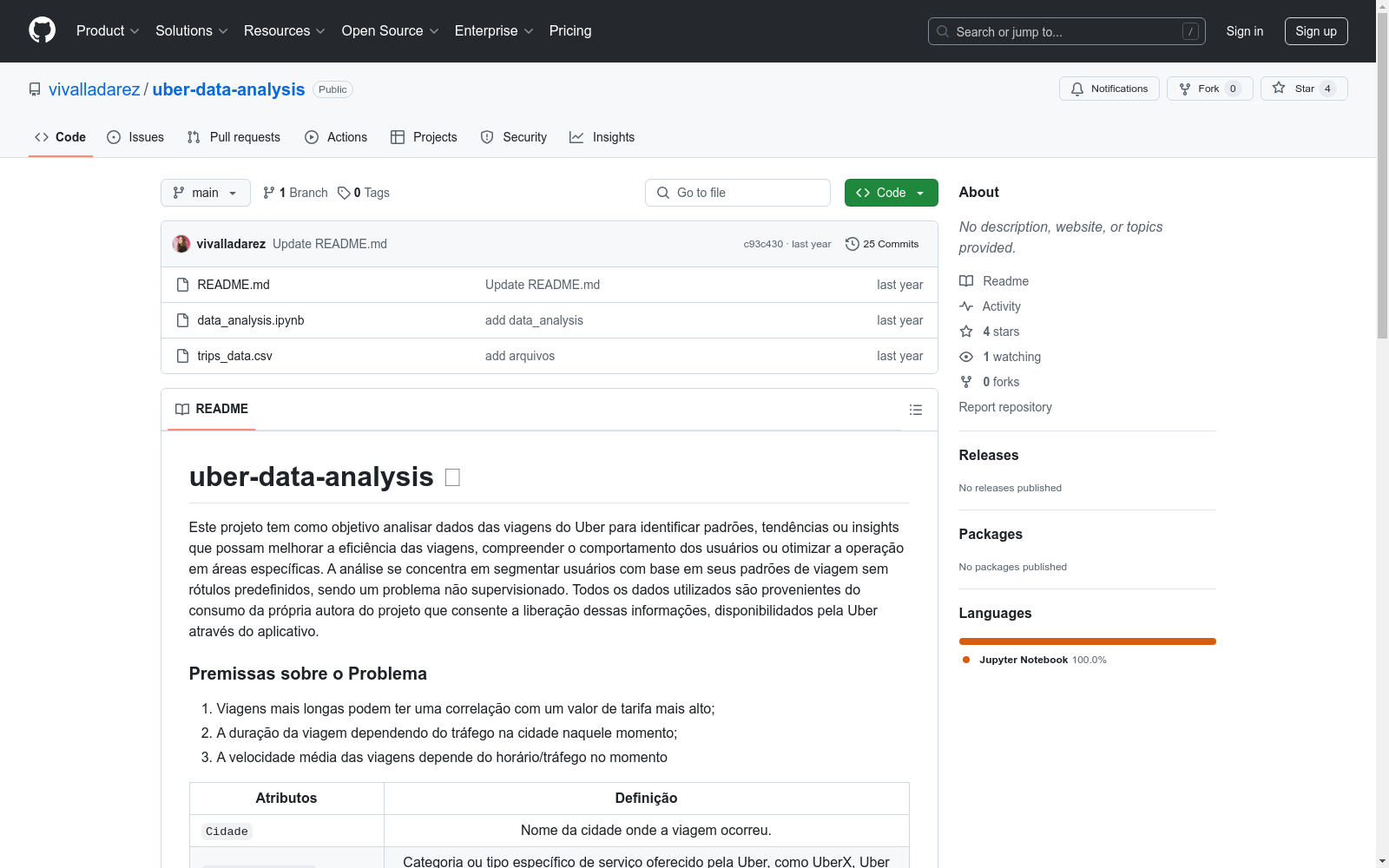Click the README.md file icon
Viewport: 1389px width, 868px height.
[182, 285]
